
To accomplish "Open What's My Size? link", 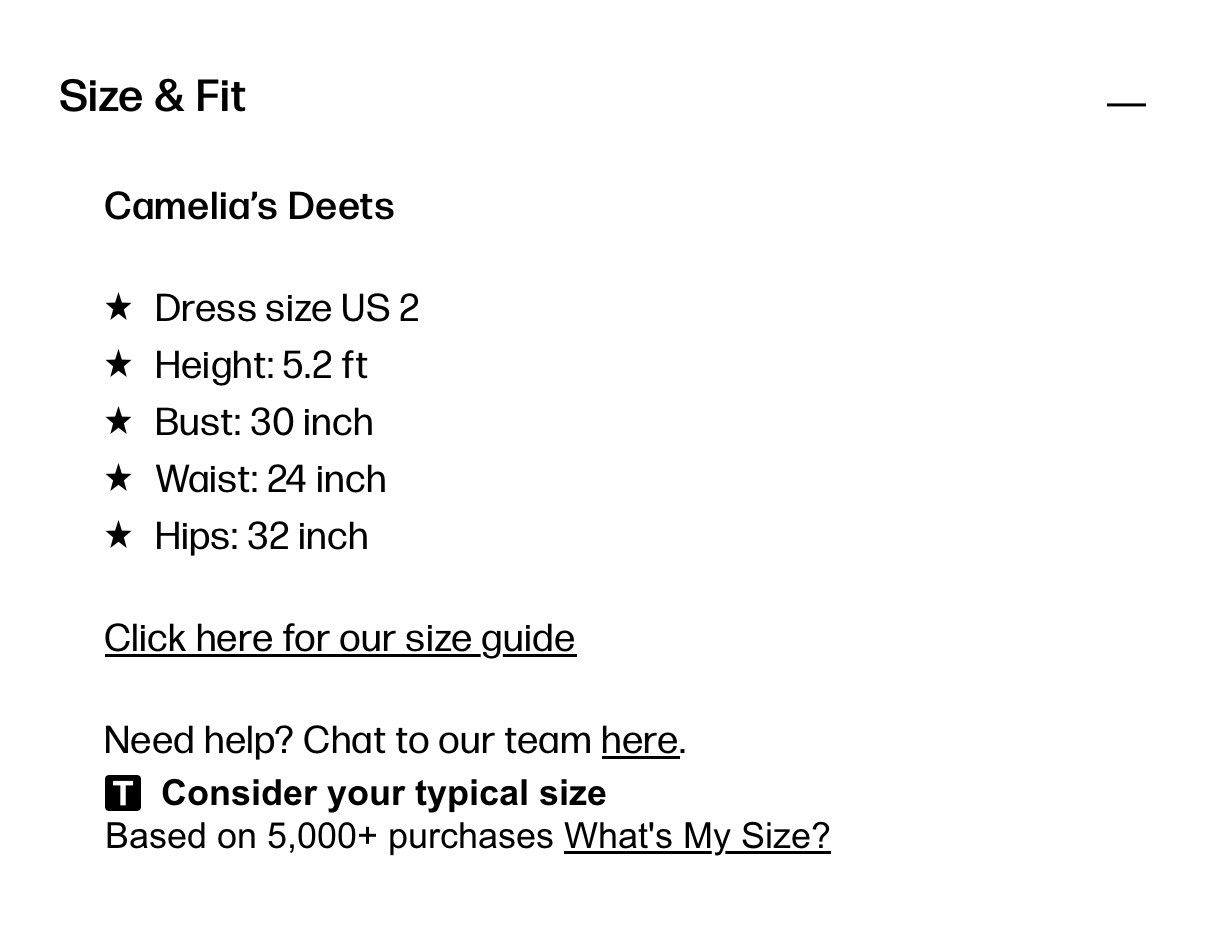I will (697, 835).
